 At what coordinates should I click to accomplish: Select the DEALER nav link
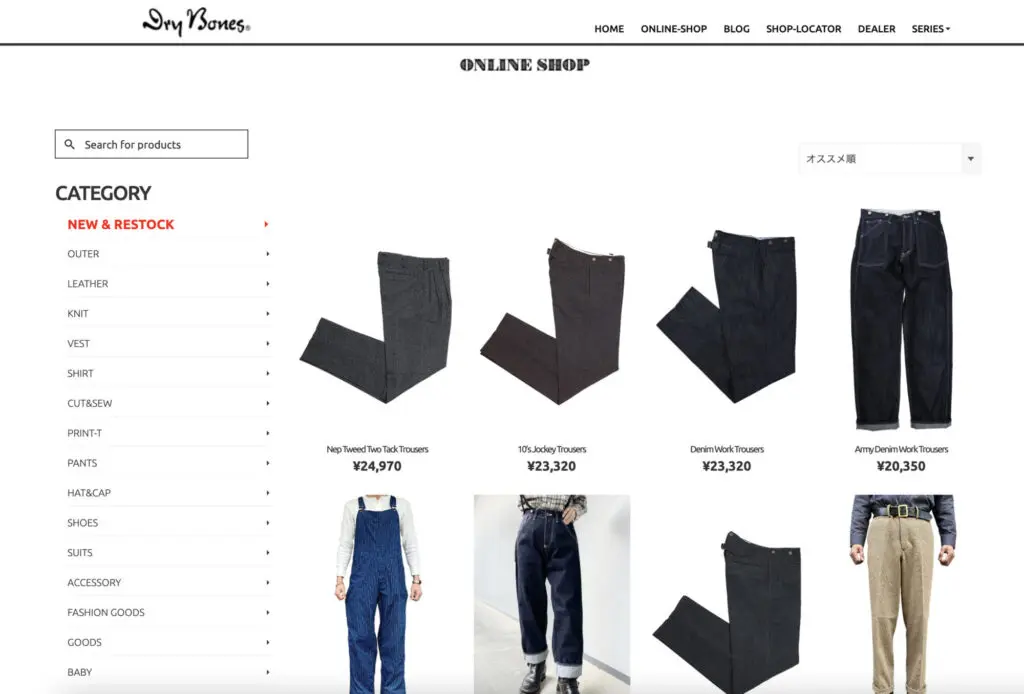(876, 29)
